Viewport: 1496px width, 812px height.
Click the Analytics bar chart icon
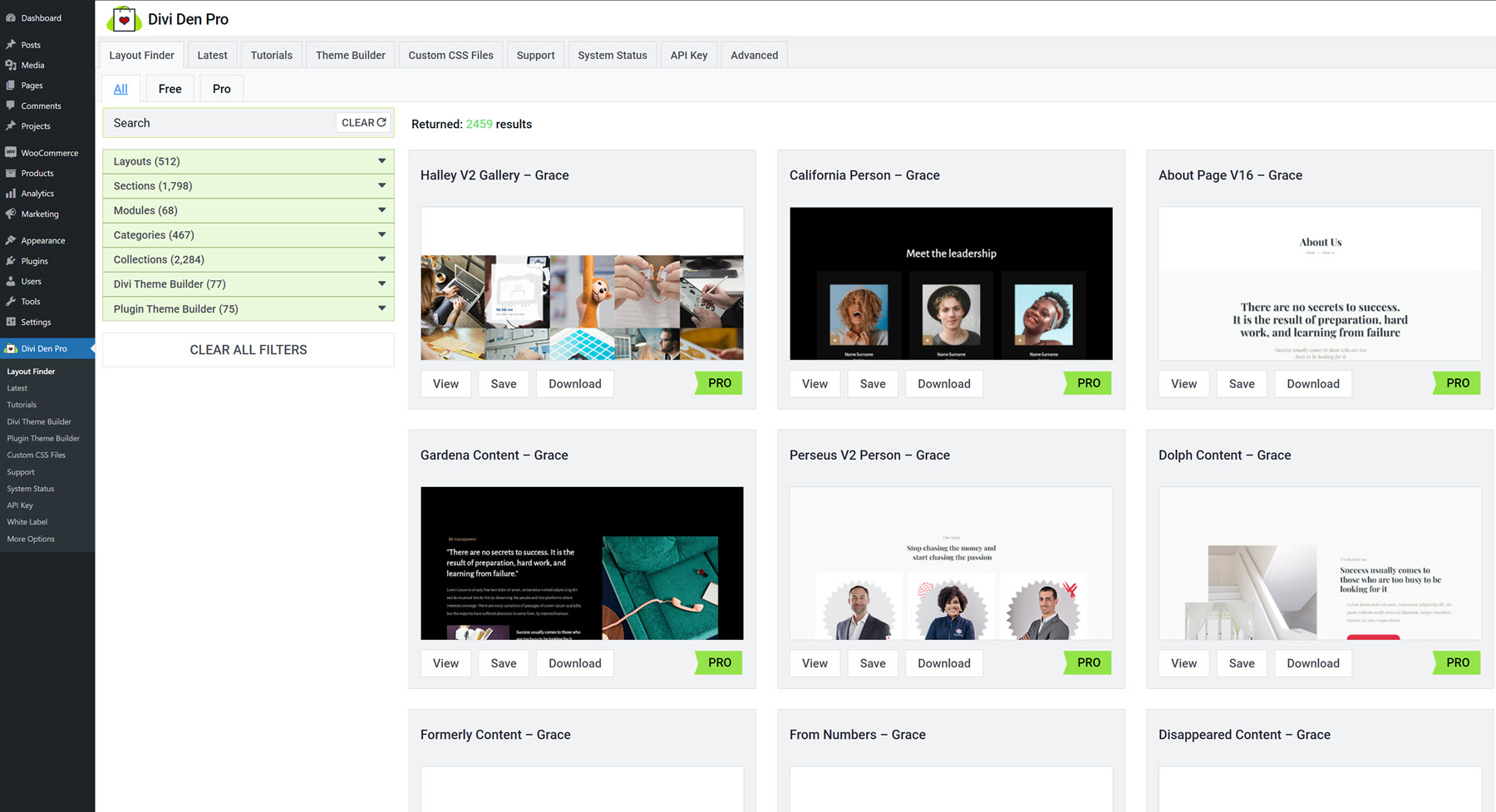(x=11, y=194)
